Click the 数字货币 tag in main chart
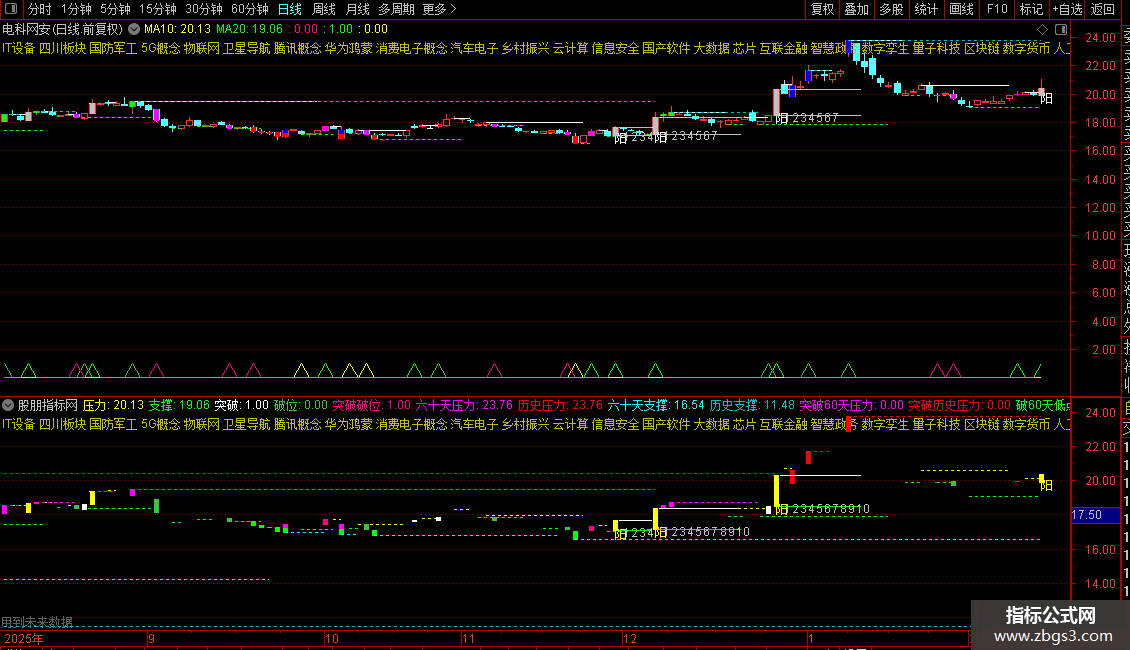 click(1026, 48)
